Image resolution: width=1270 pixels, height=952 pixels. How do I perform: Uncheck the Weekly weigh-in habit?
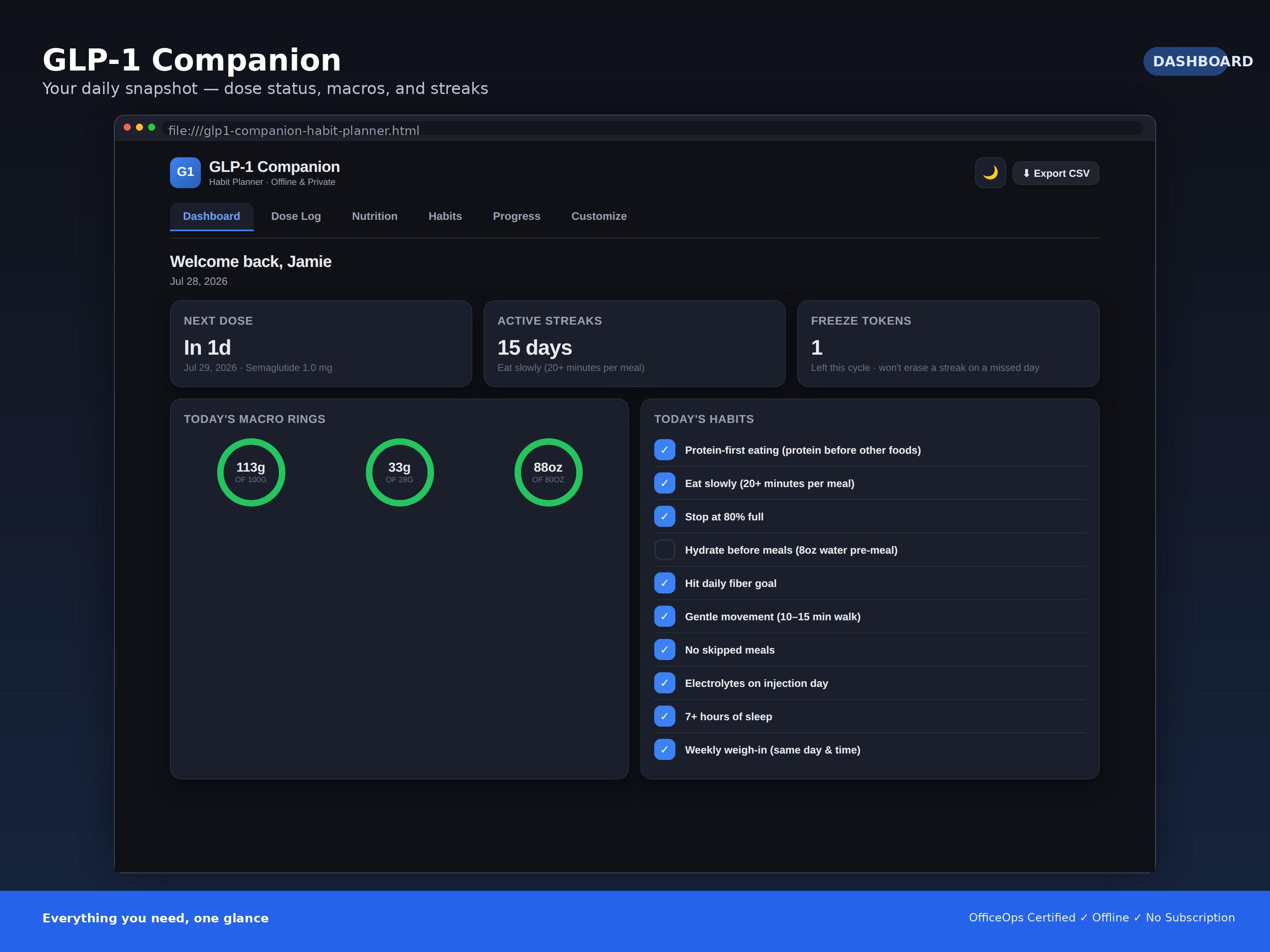coord(665,749)
